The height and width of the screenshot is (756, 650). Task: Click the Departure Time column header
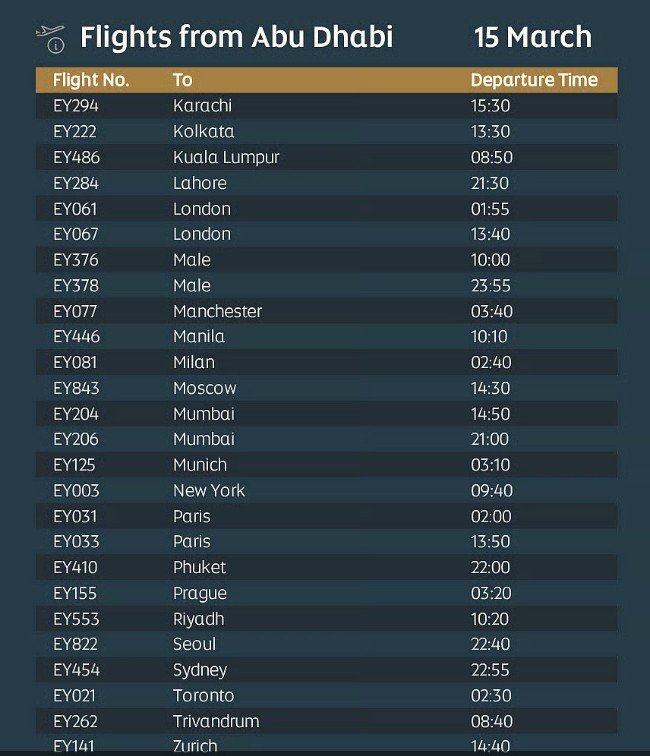click(x=534, y=80)
